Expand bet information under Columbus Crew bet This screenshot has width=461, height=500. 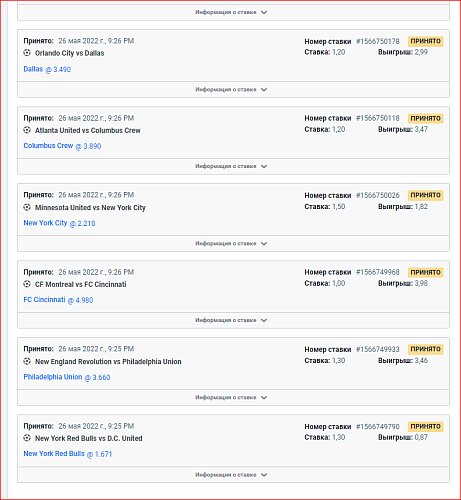(231, 166)
